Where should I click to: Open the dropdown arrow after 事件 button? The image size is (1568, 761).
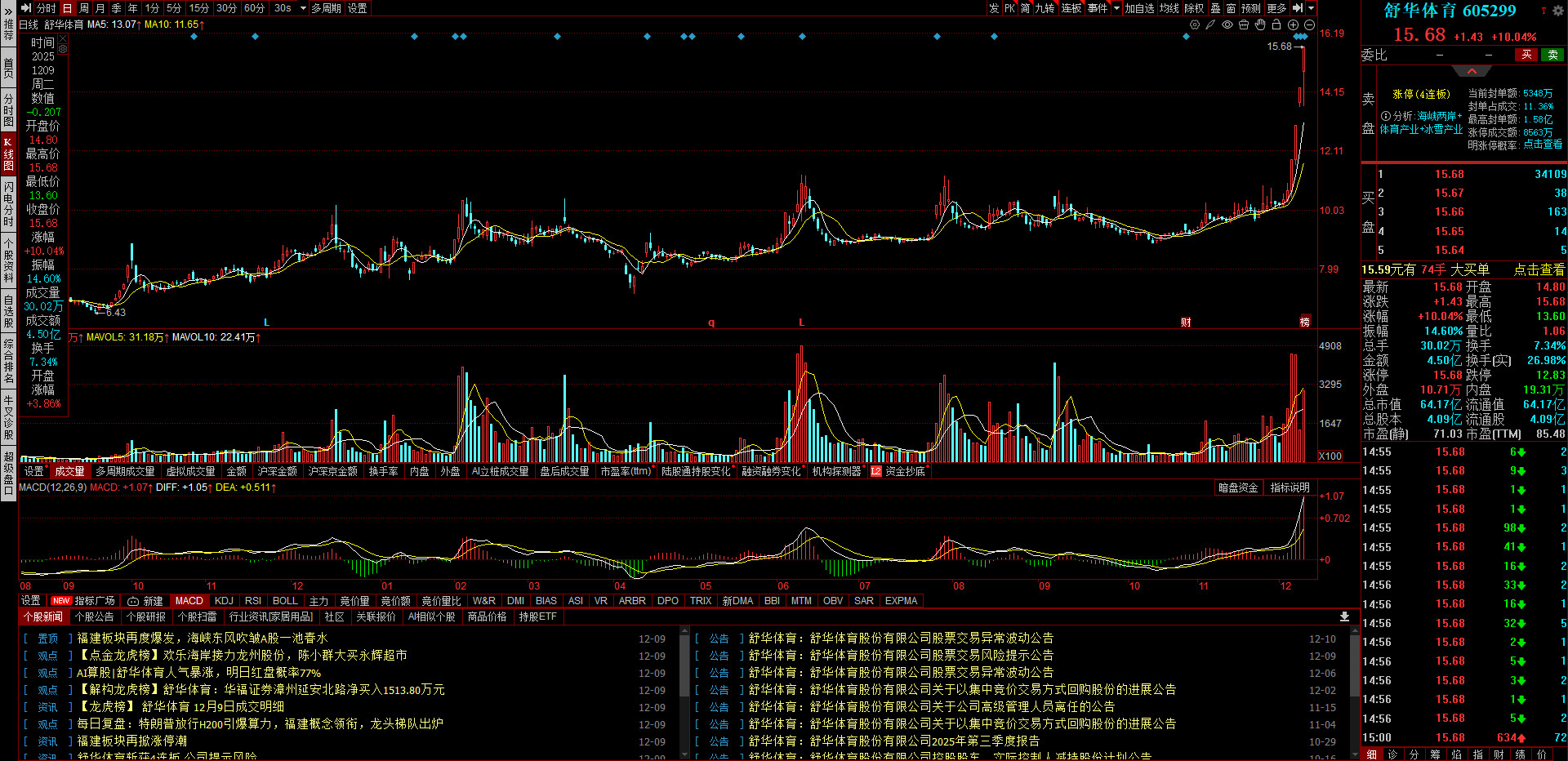pos(1116,8)
